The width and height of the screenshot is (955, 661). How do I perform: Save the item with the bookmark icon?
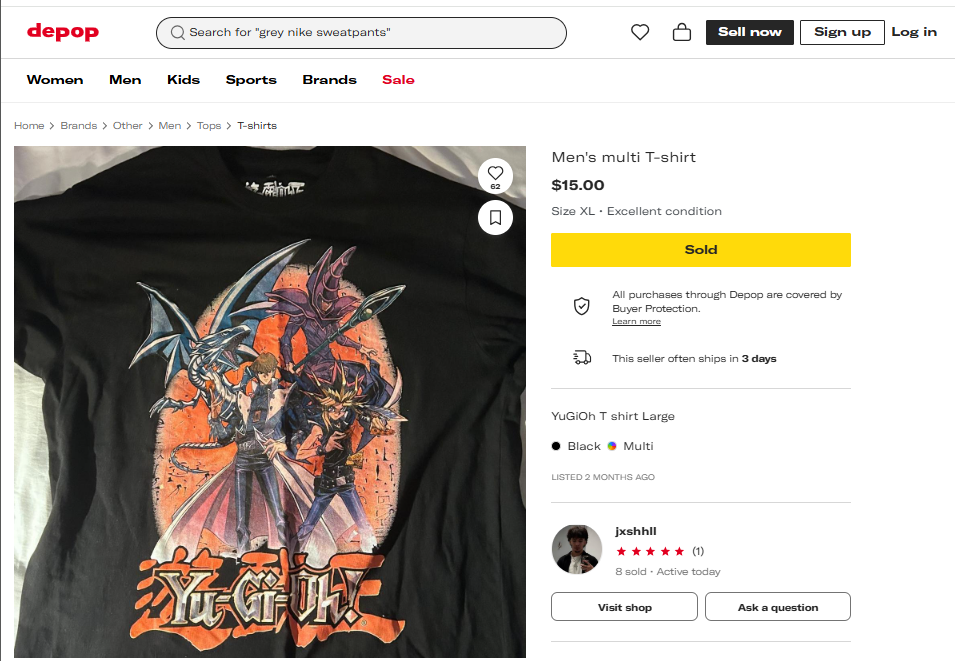tap(495, 217)
